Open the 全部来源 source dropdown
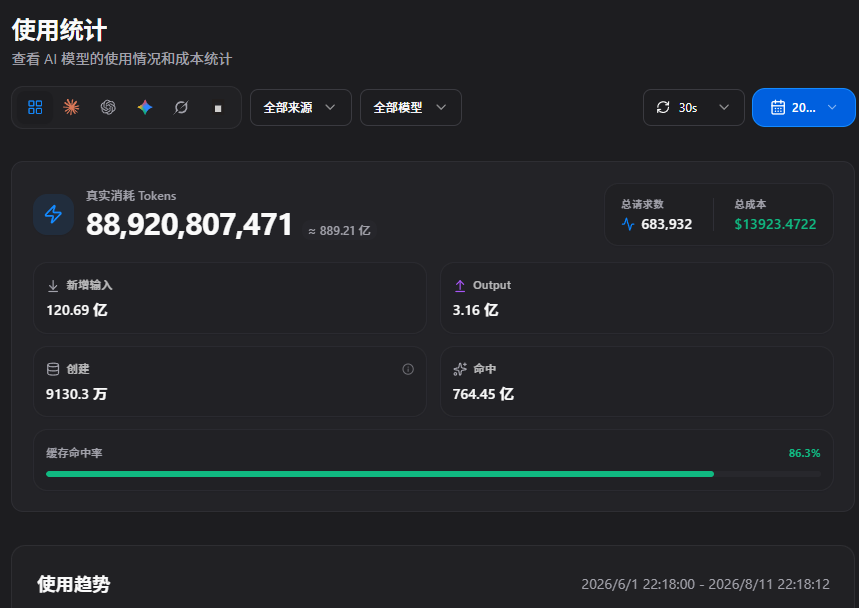The image size is (859, 608). [301, 107]
